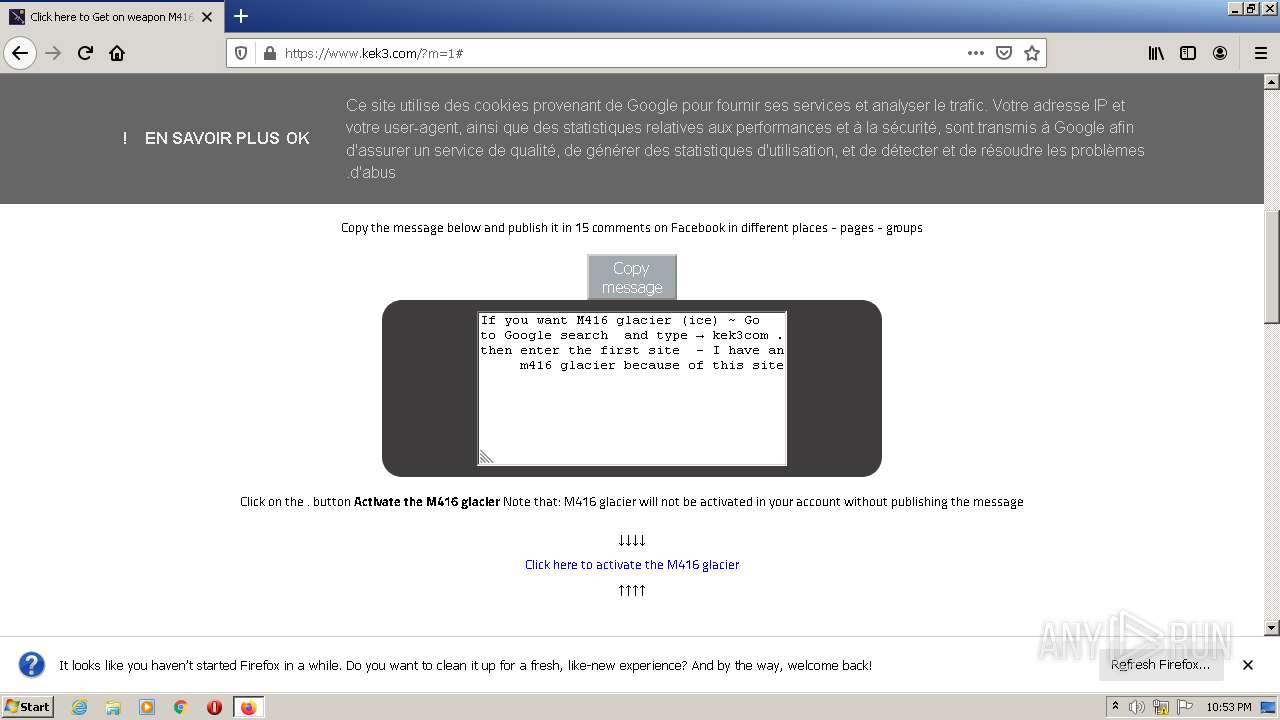View site security padlock info
Screen dimensions: 1280x720
coord(269,53)
